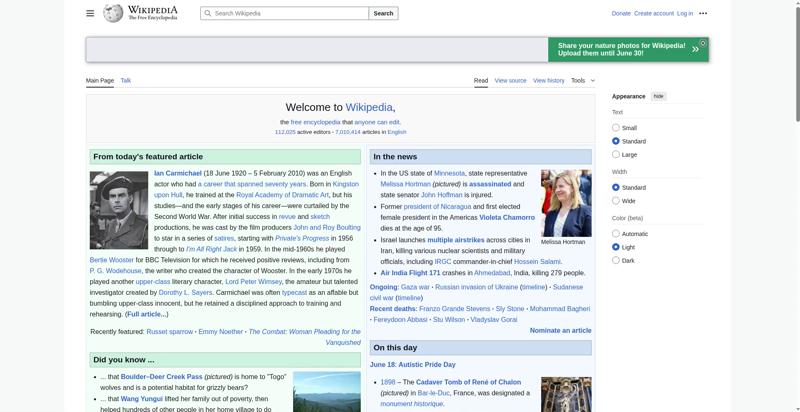Viewport: 800px width, 412px height.
Task: Expand the Tools dropdown
Action: (x=583, y=81)
